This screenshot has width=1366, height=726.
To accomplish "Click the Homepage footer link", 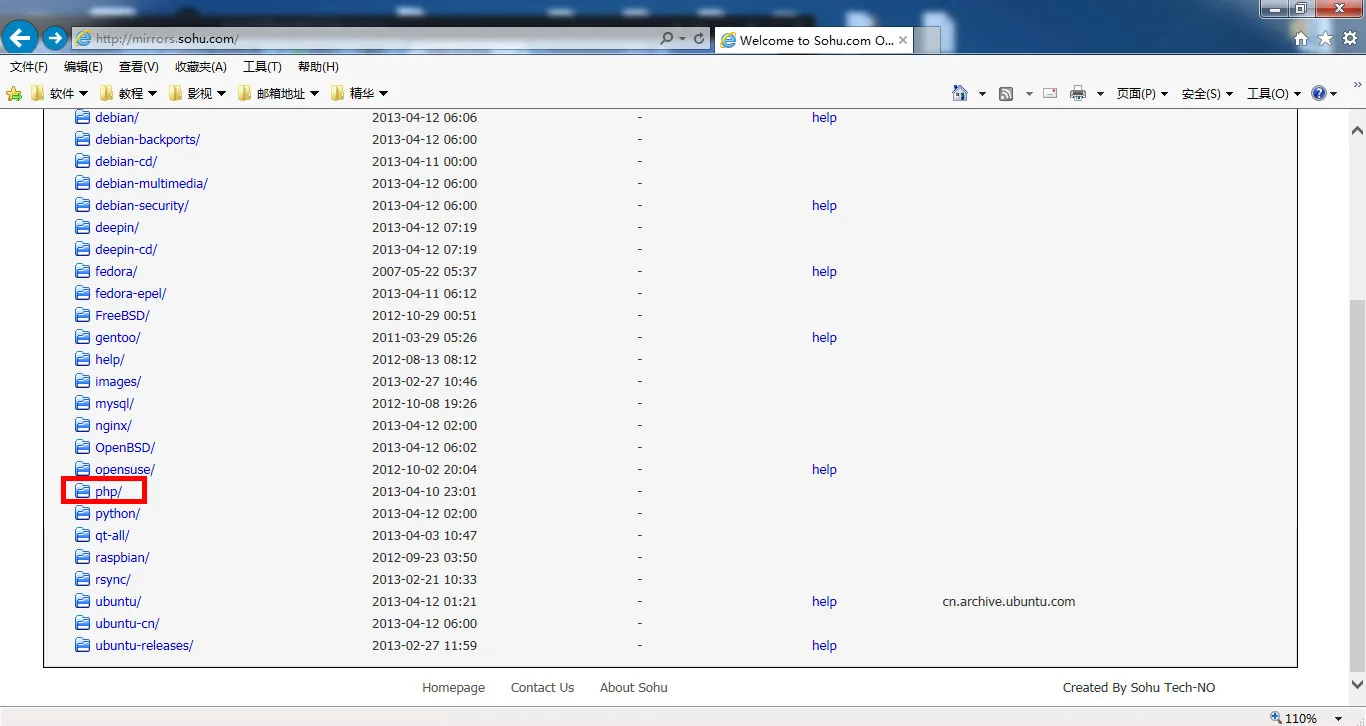I will point(453,687).
